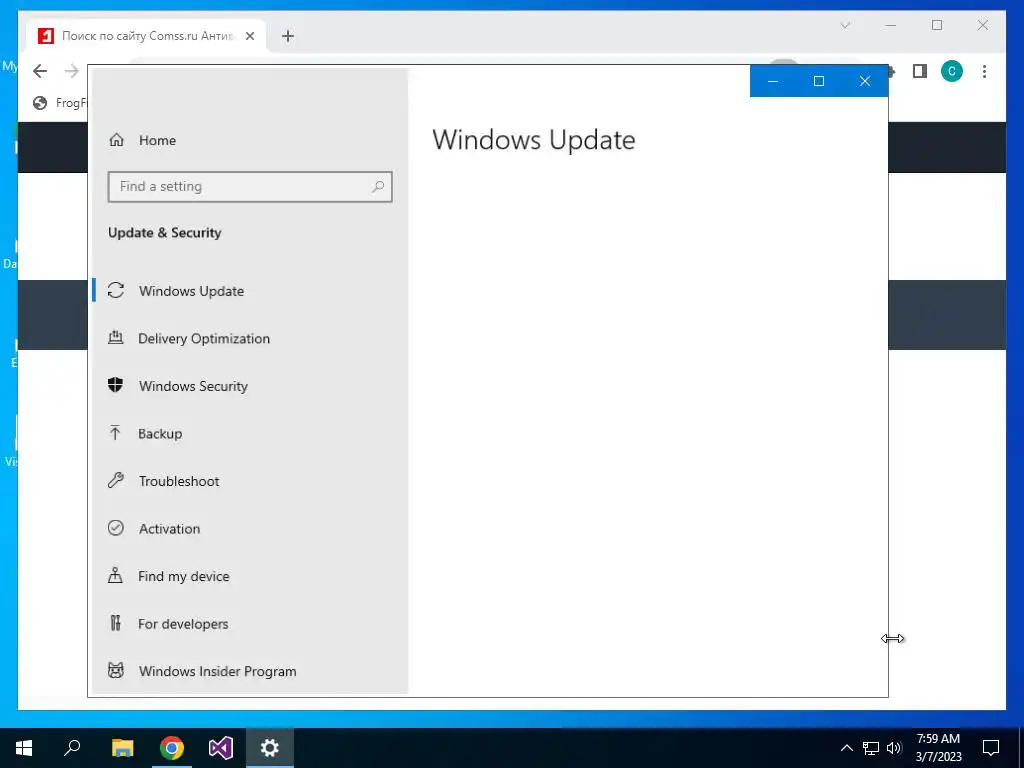
Task: Open Troubleshoot settings
Action: 251,481
